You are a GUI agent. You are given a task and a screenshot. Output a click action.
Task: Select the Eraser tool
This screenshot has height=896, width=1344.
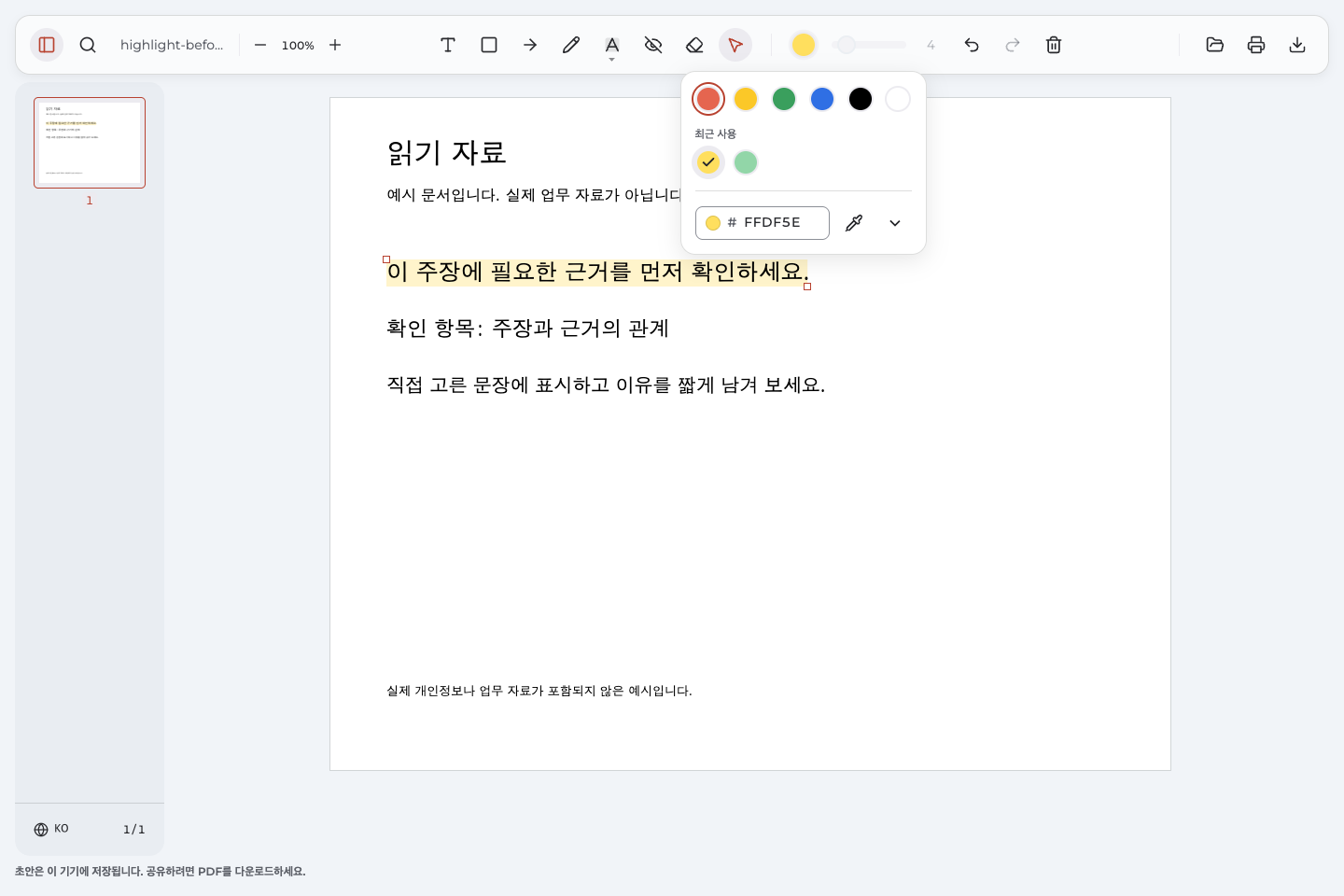coord(694,45)
